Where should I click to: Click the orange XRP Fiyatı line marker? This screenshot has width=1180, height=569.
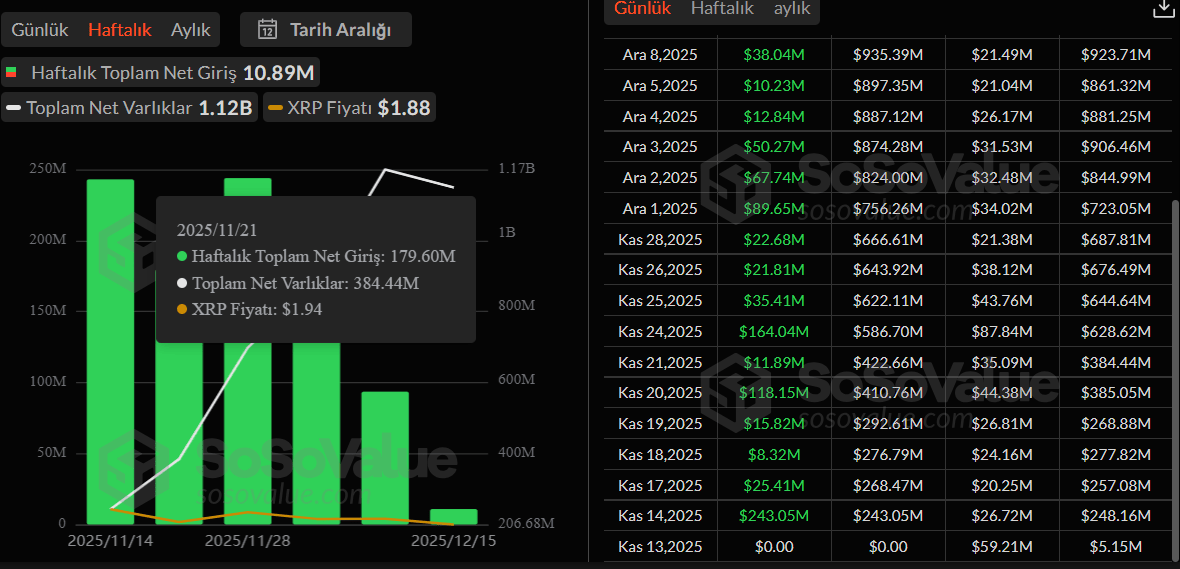coord(274,108)
